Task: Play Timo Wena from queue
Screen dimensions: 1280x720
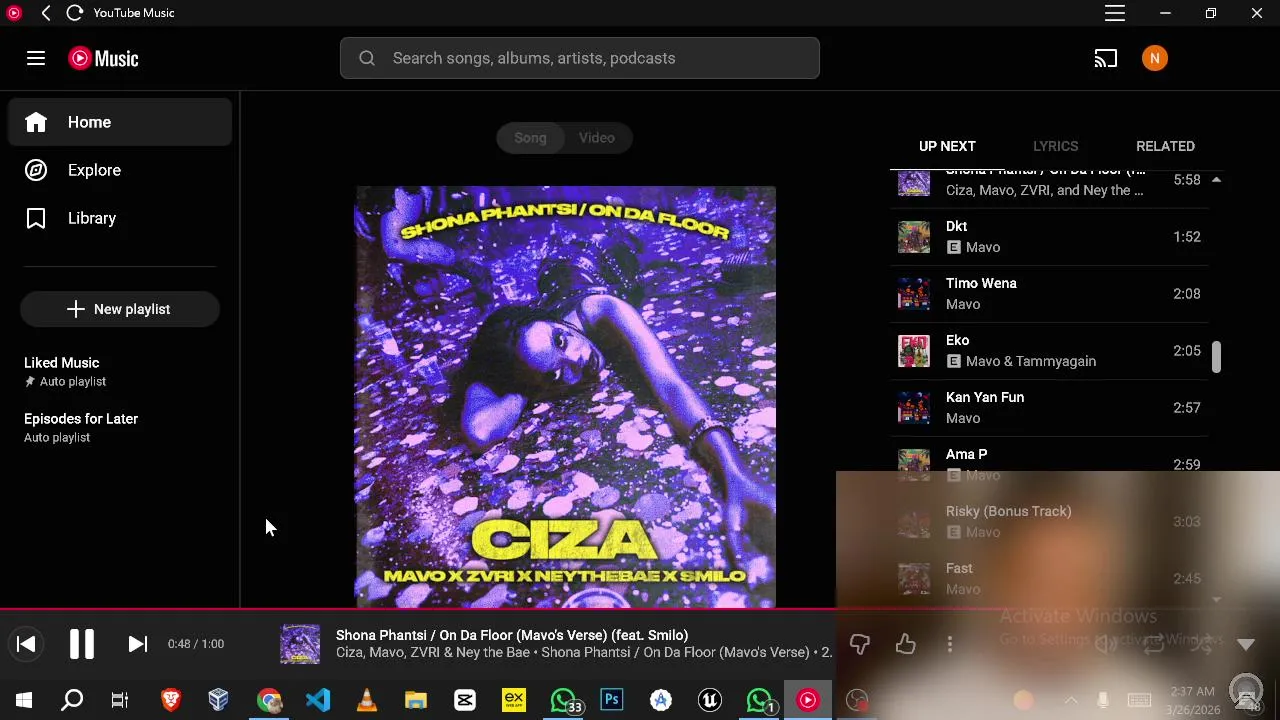Action: [1049, 294]
